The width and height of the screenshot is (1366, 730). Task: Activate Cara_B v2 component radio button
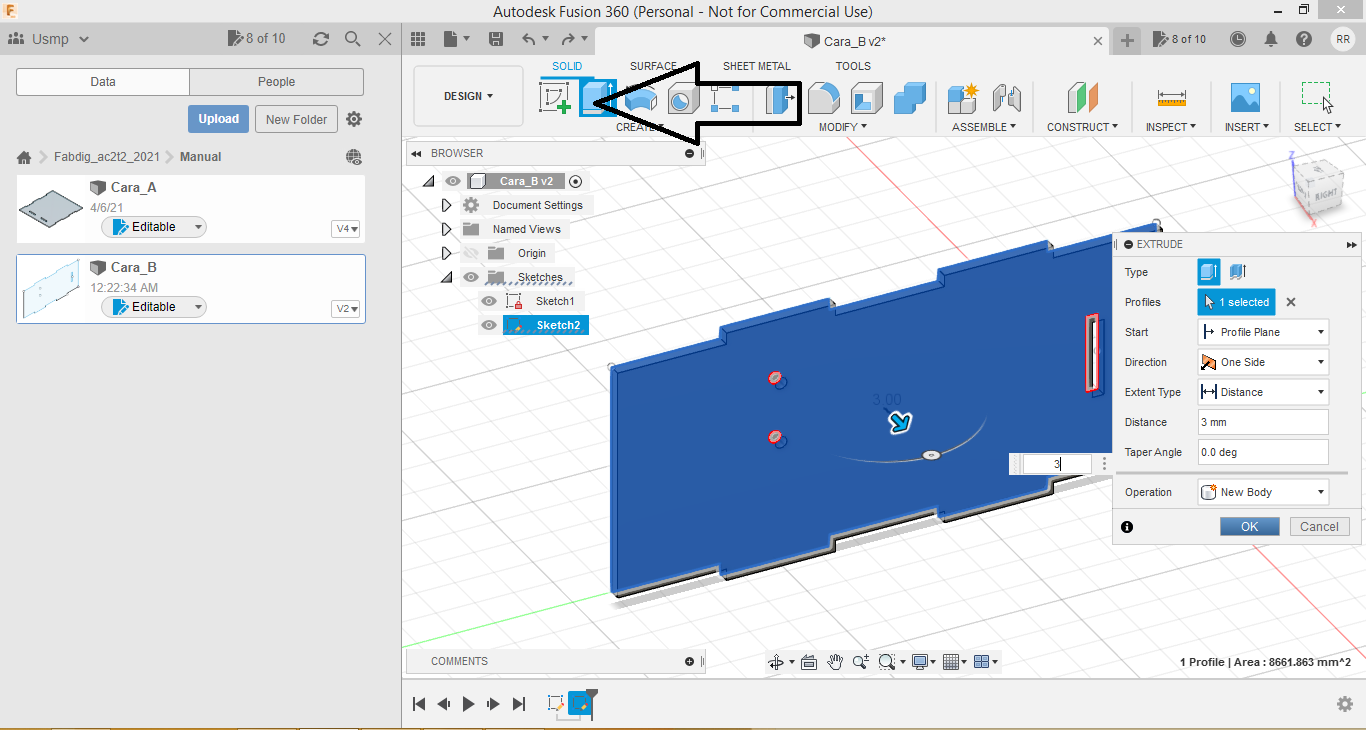pyautogui.click(x=575, y=181)
